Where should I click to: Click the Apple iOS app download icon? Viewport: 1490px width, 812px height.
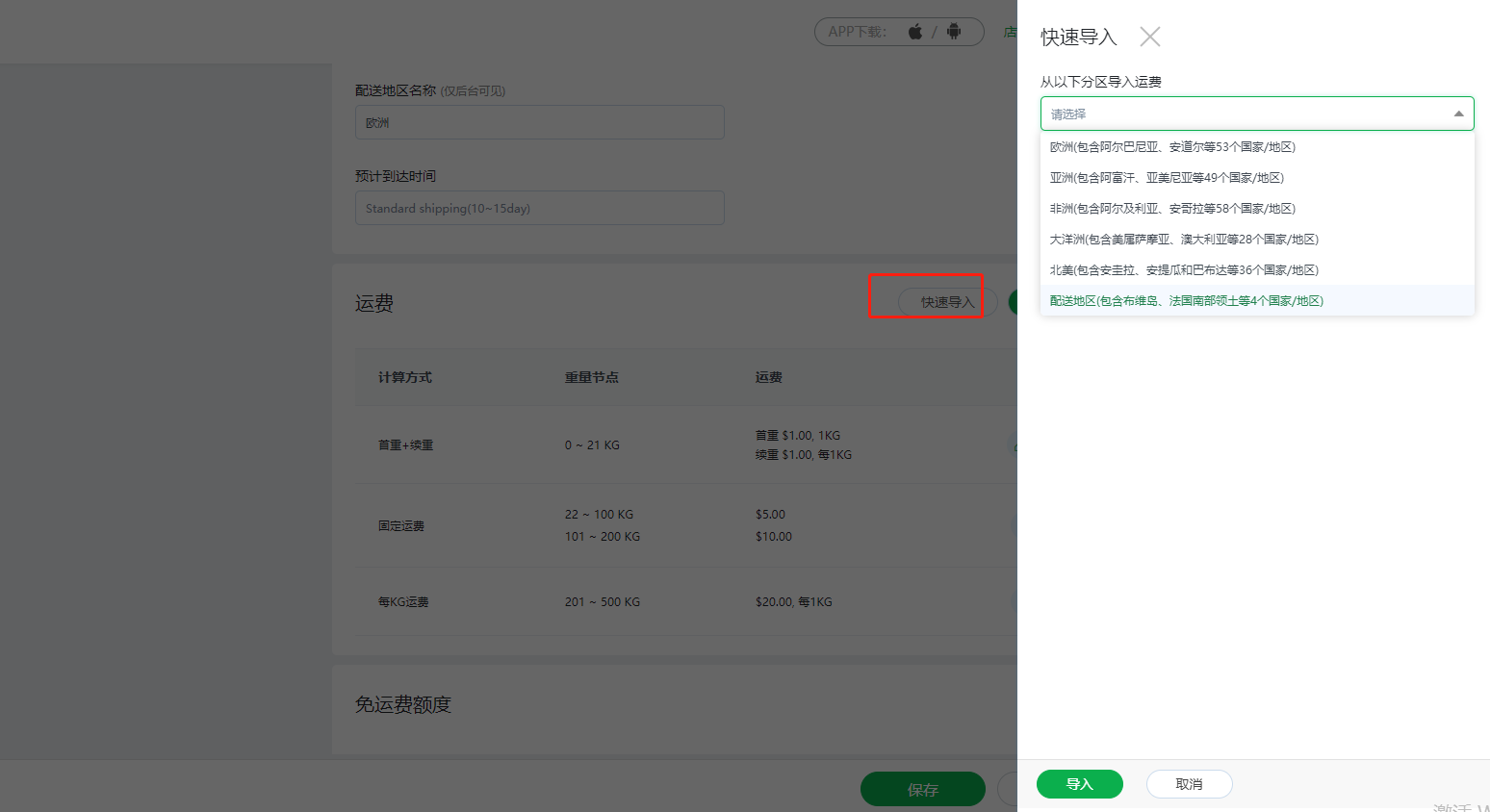tap(915, 32)
